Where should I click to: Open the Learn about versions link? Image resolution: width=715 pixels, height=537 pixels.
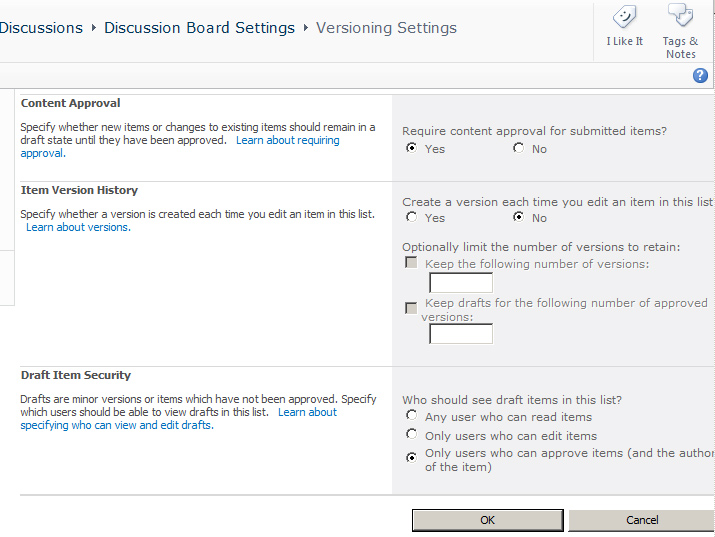pos(77,227)
